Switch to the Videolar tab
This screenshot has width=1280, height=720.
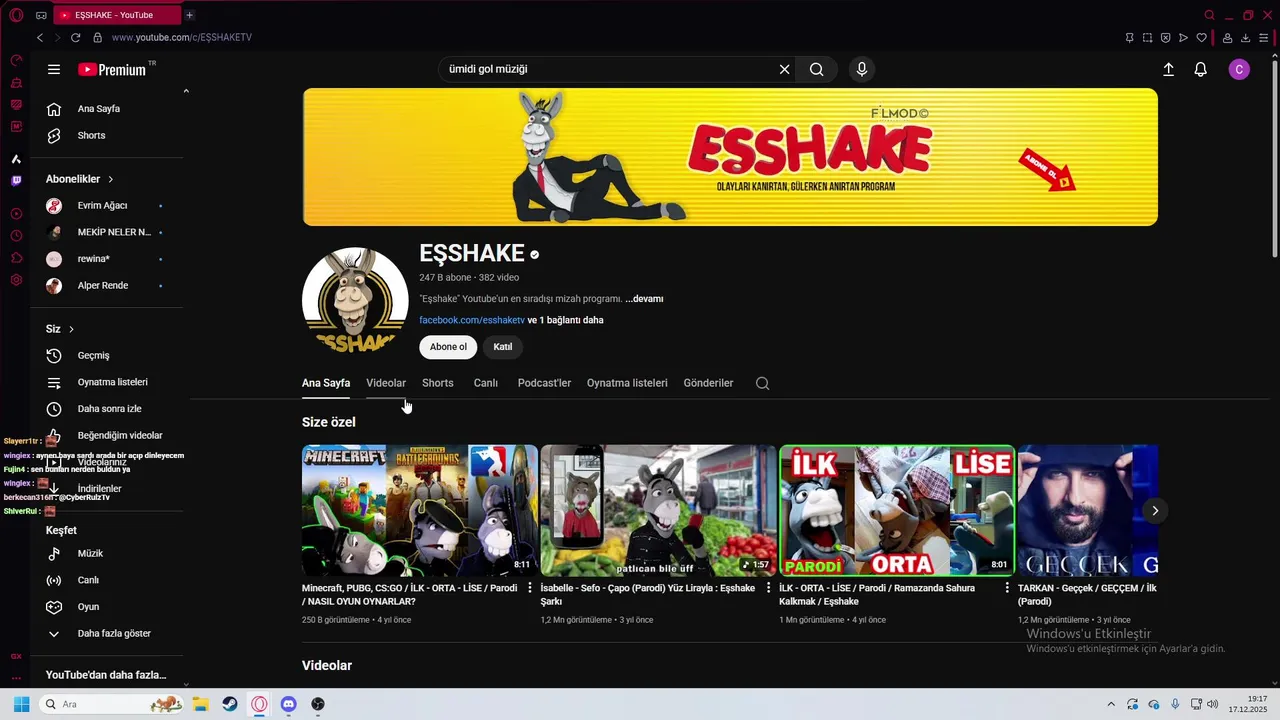click(386, 383)
